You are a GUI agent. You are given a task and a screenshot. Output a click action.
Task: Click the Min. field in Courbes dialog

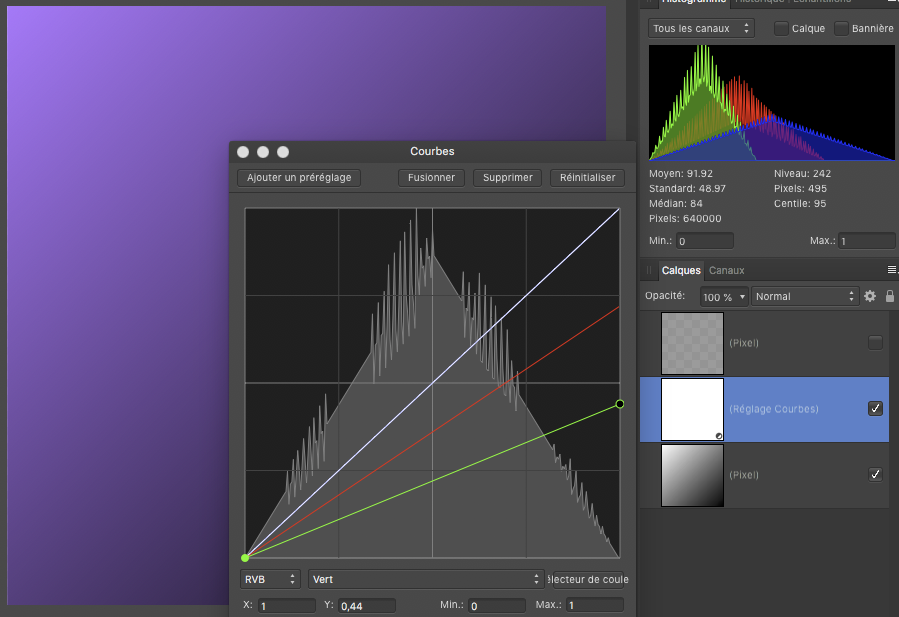click(x=497, y=606)
